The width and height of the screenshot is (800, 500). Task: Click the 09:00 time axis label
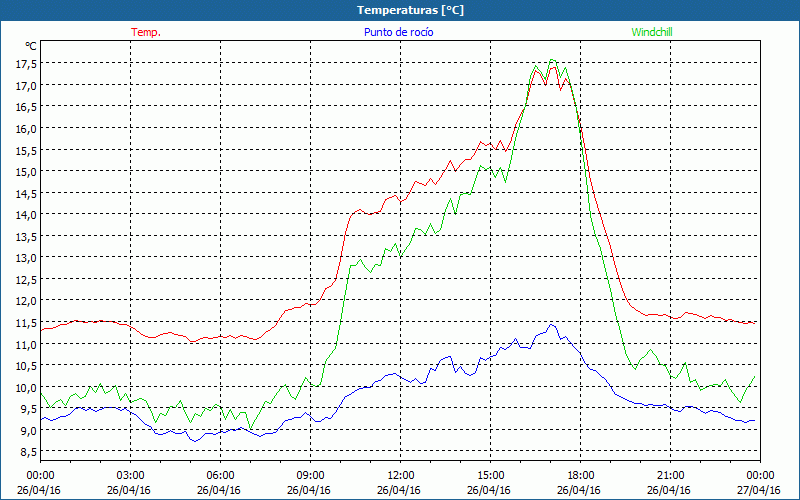click(310, 475)
